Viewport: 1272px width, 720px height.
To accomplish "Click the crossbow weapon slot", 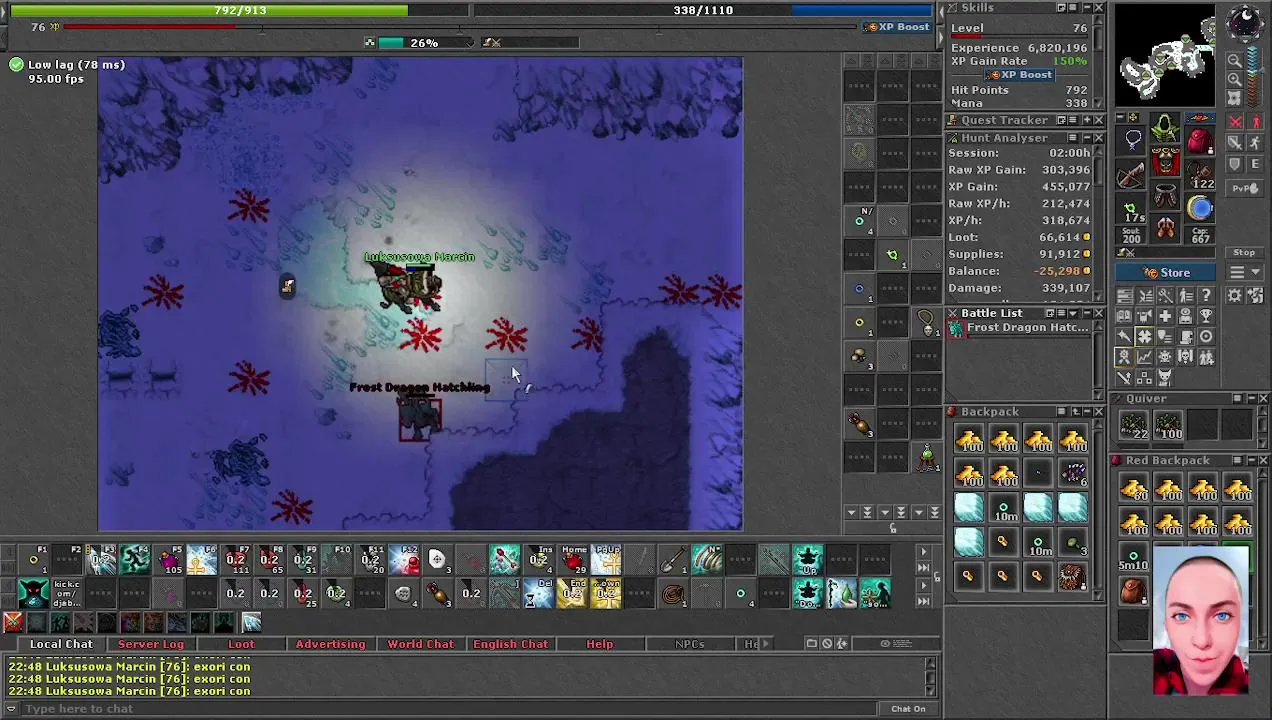I will 1130,176.
